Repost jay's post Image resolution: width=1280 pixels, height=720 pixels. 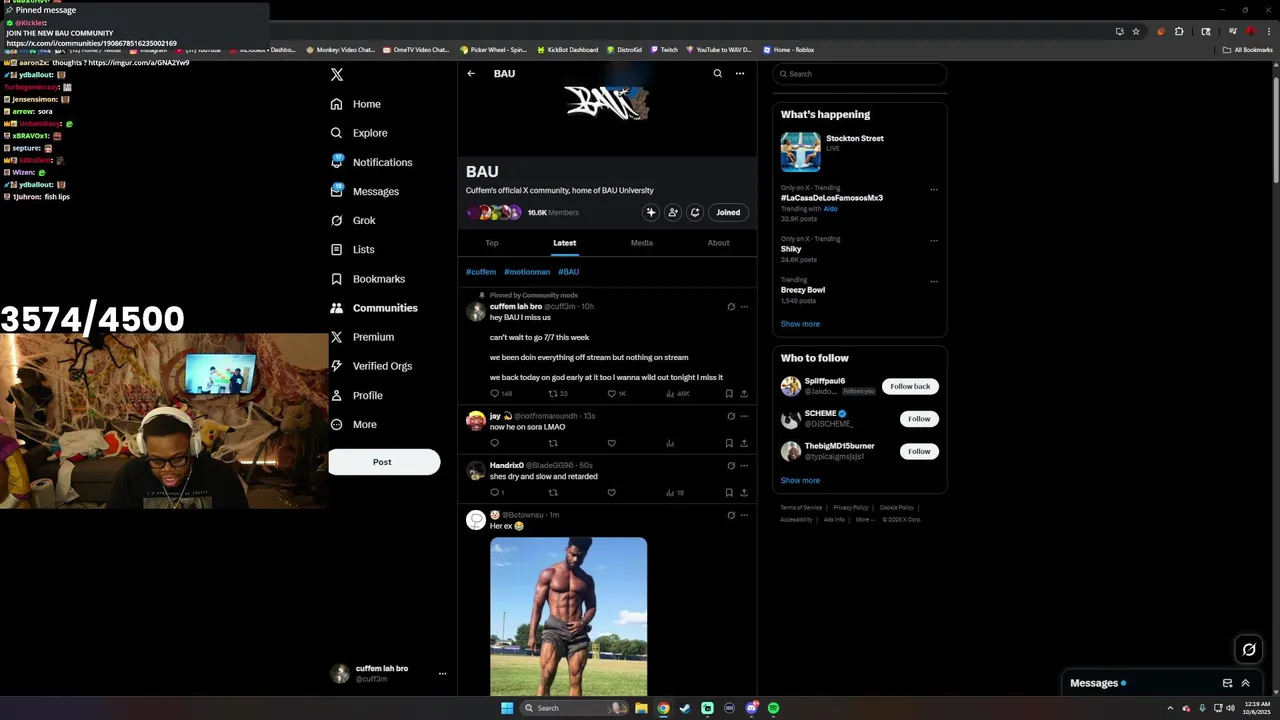[x=553, y=443]
